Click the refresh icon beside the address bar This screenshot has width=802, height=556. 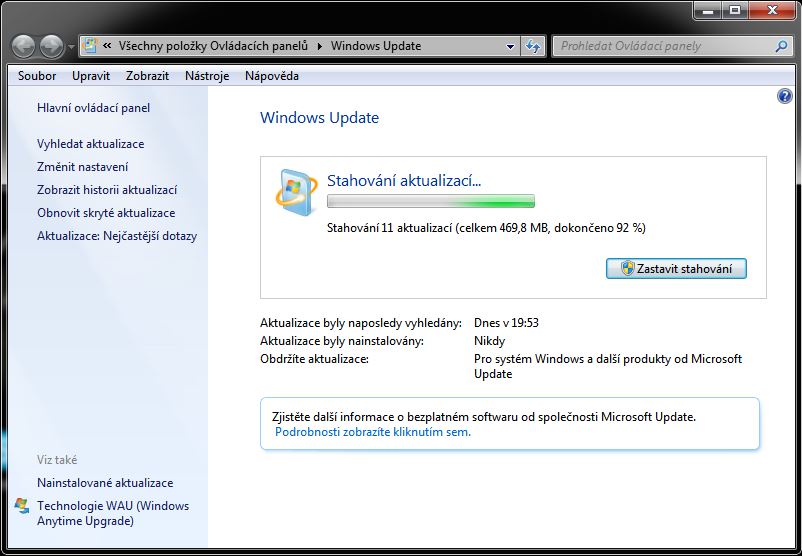[x=533, y=46]
